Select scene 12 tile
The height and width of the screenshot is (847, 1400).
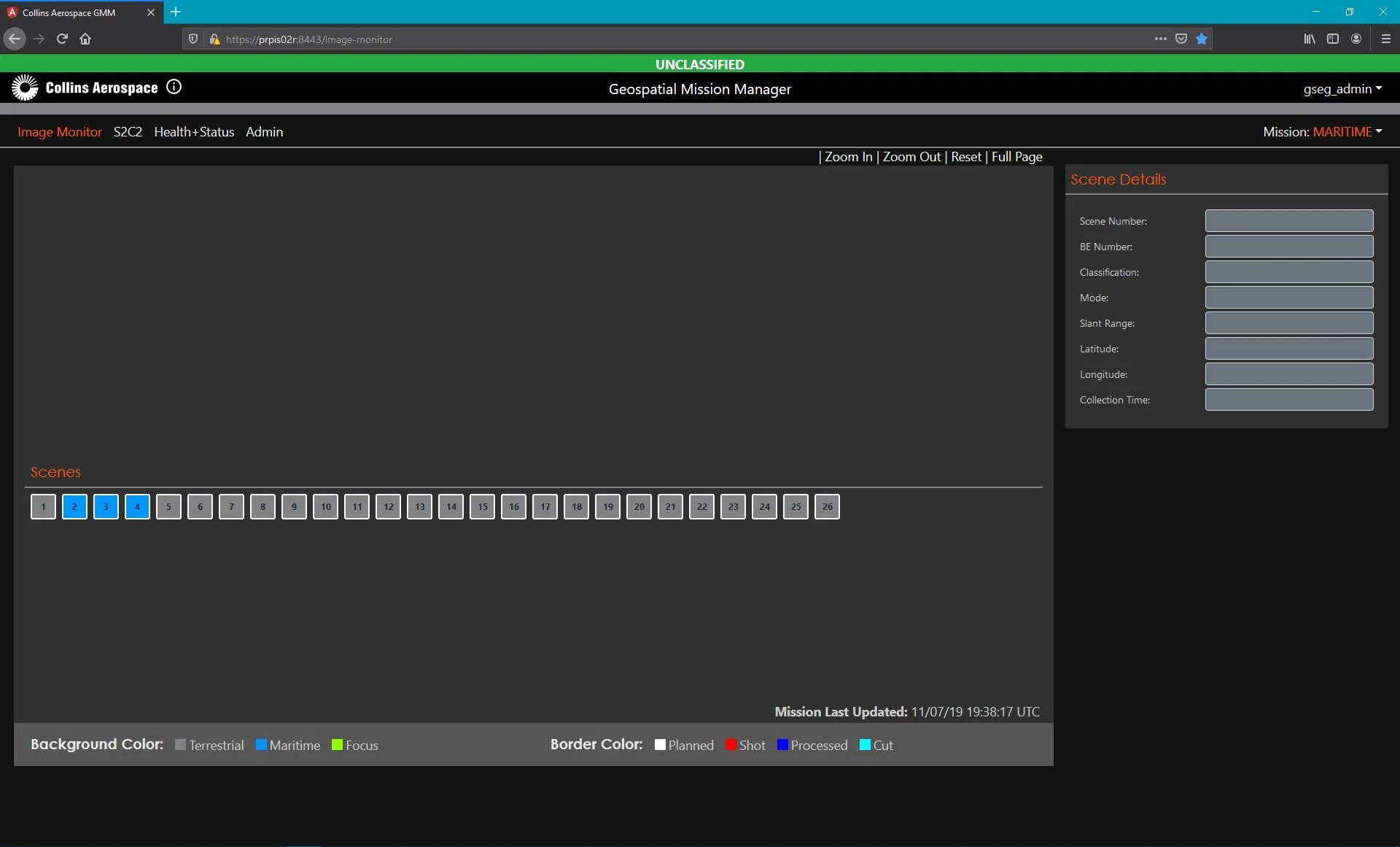[388, 507]
